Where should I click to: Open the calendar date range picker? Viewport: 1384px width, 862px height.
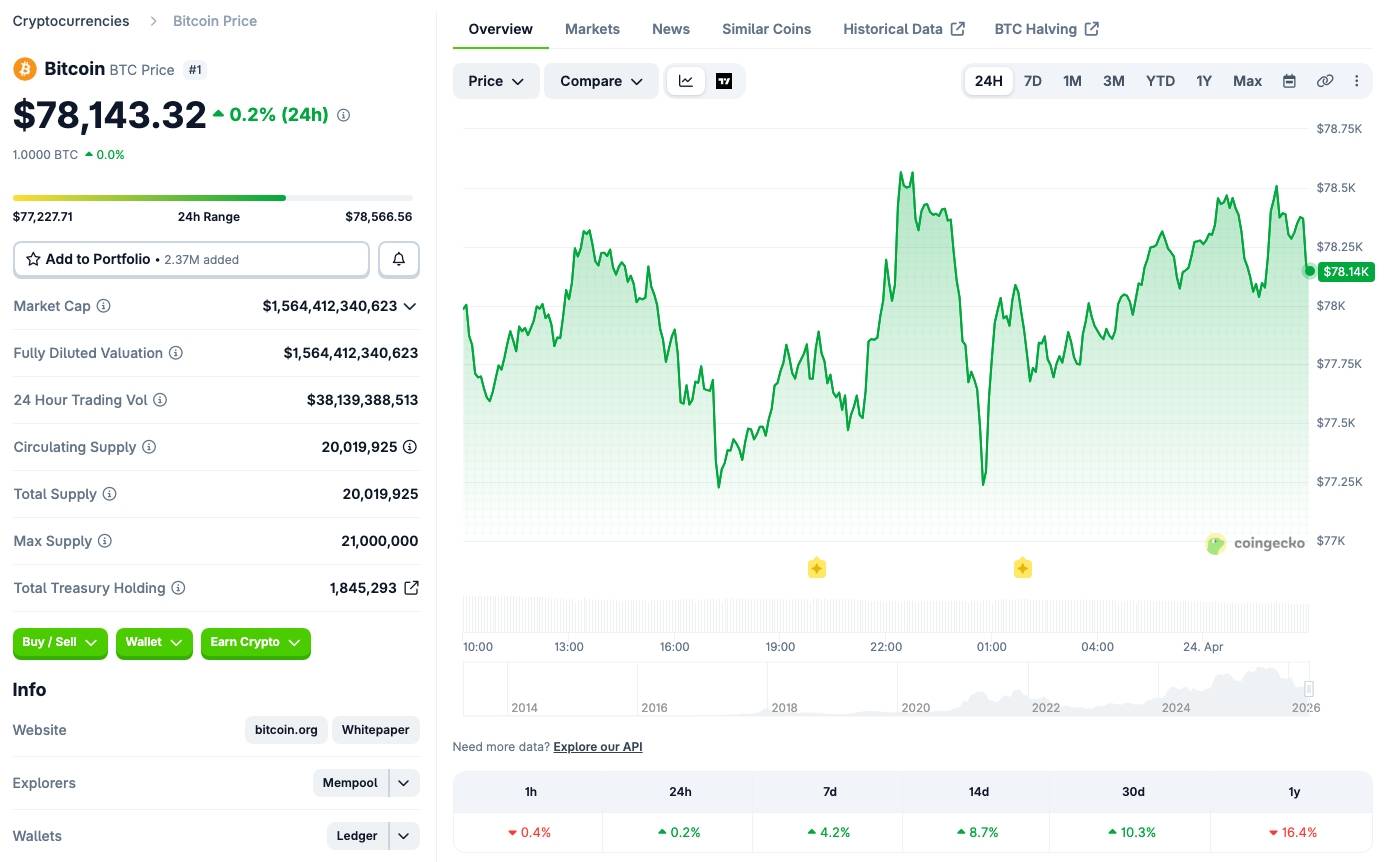pyautogui.click(x=1289, y=81)
